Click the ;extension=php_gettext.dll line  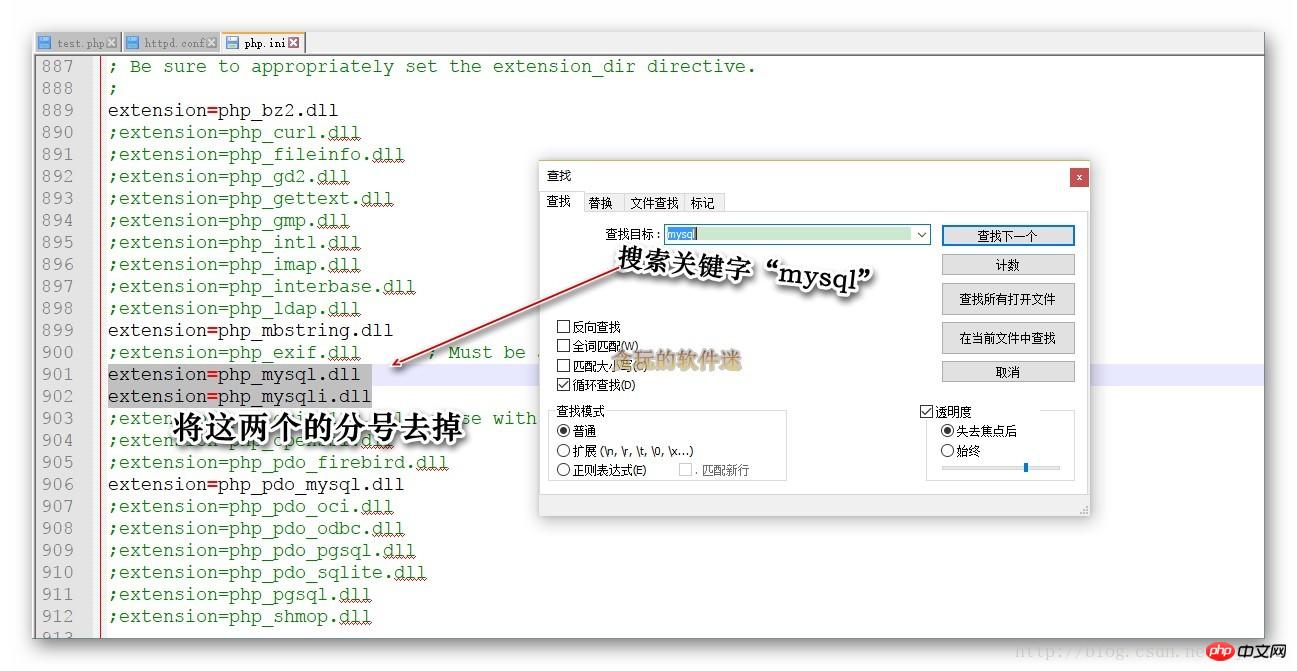click(251, 198)
